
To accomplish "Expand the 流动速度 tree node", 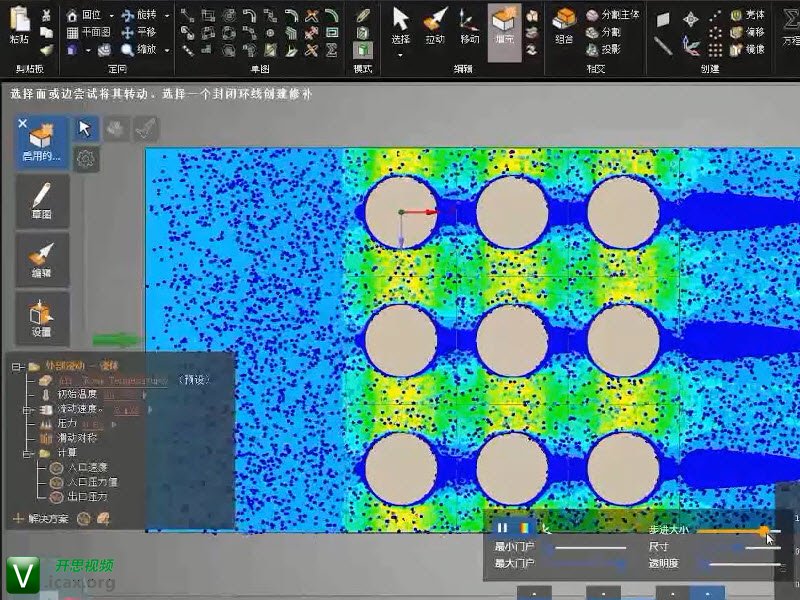I will (28, 409).
